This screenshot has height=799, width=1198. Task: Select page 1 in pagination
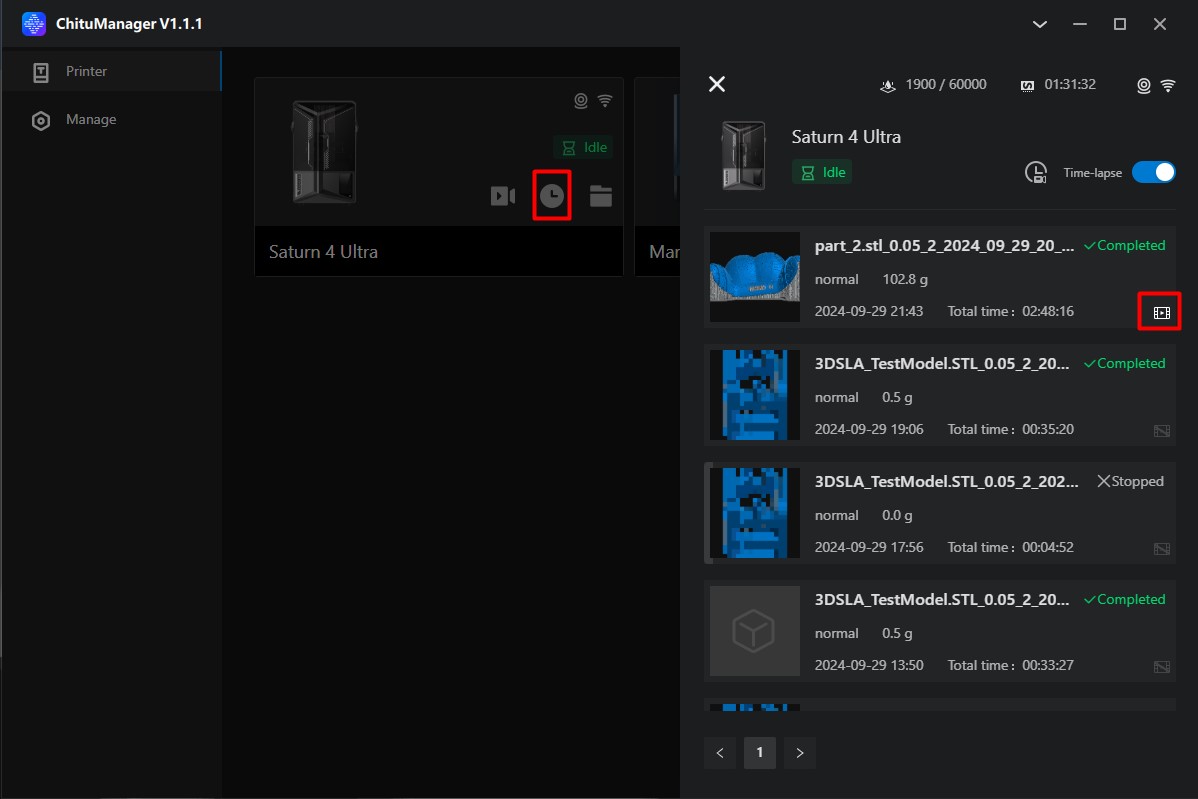(760, 753)
